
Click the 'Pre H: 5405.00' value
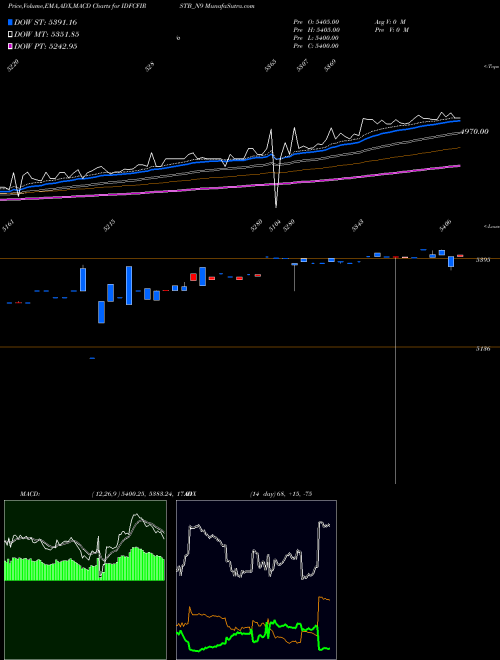(316, 30)
